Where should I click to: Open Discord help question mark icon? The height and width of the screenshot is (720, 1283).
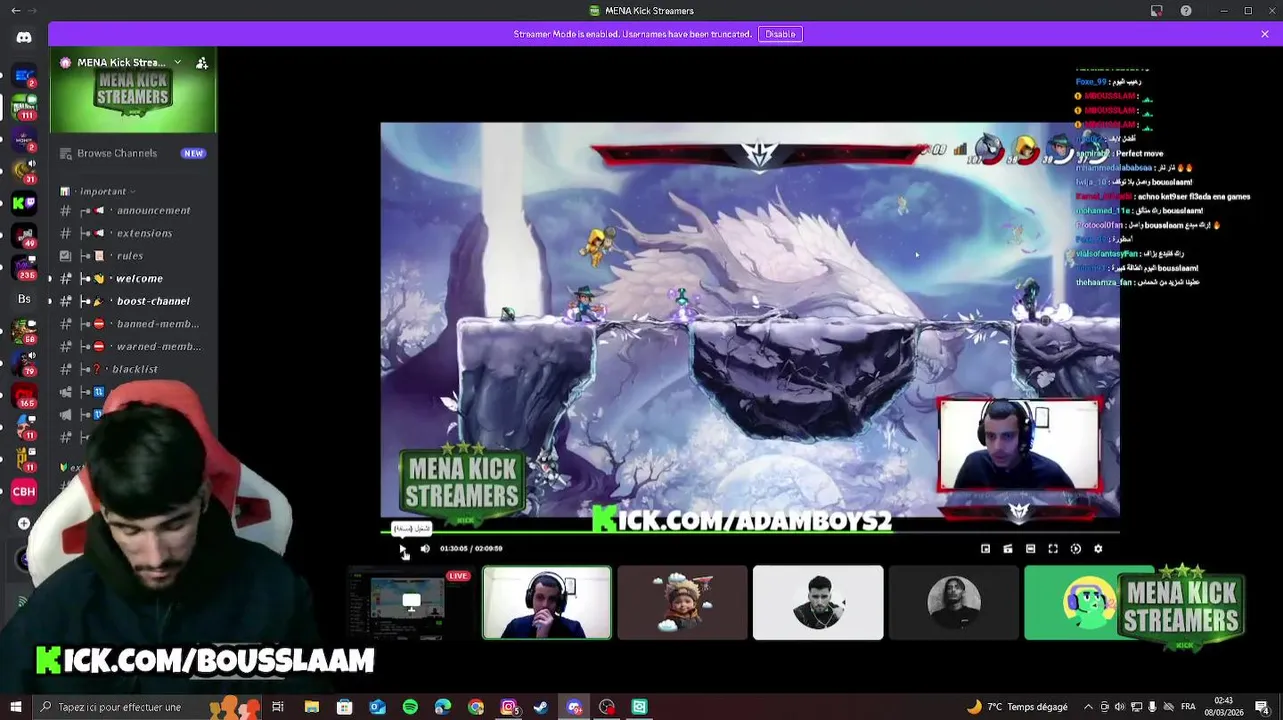tap(1186, 10)
